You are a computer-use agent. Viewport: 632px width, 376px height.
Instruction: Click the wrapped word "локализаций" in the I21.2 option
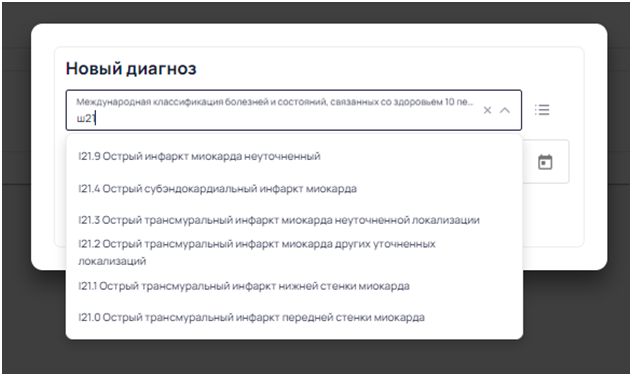(112, 261)
